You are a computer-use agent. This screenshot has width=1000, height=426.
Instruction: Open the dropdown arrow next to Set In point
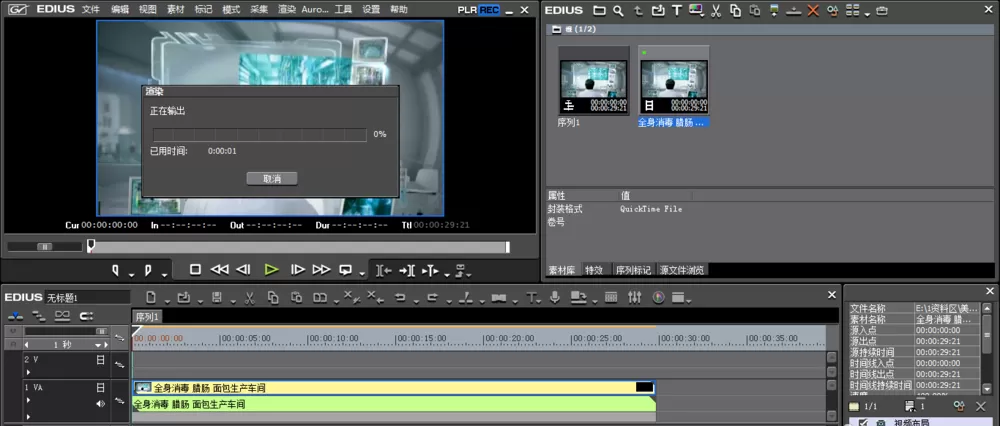click(x=131, y=274)
